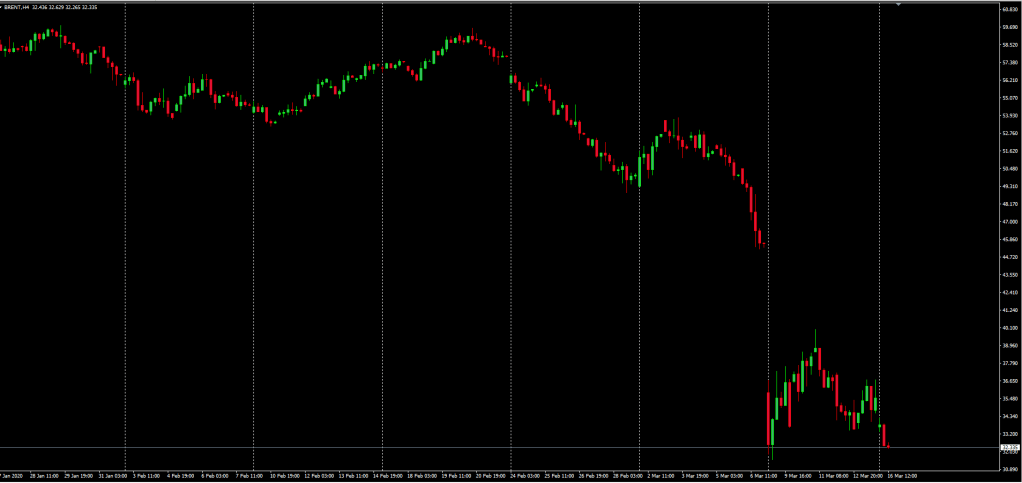
Task: Click the 2 Mar 11:00 time label
Action: pyautogui.click(x=660, y=476)
